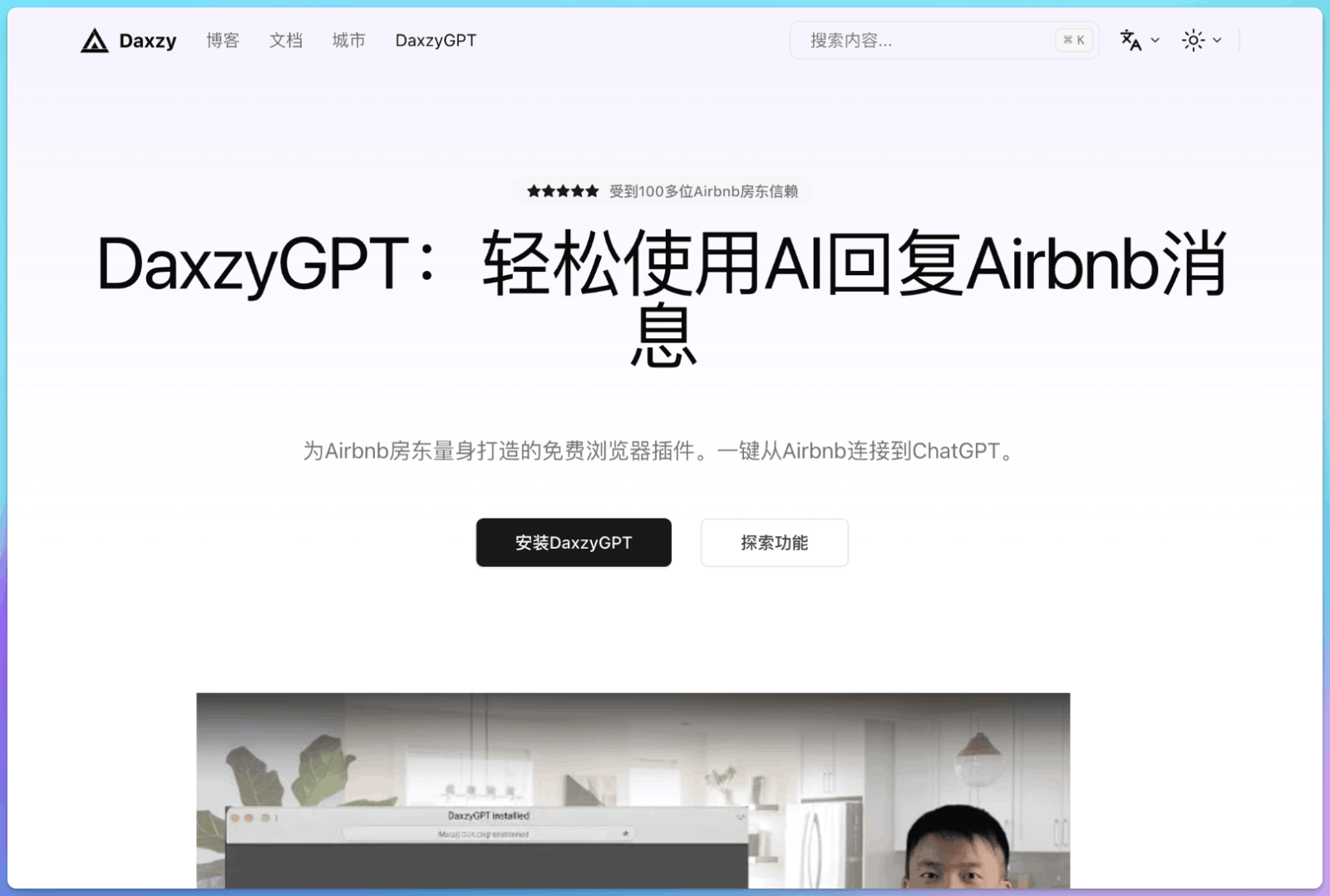Click the language translate icon
This screenshot has width=1330, height=896.
coord(1130,40)
